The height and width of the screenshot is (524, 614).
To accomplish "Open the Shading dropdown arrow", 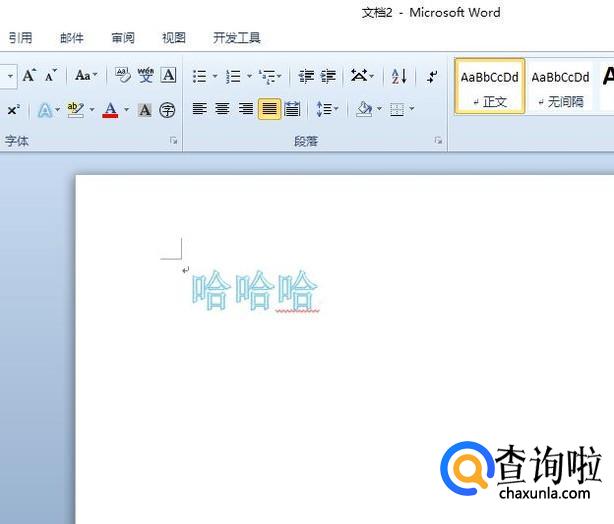I will pos(379,108).
